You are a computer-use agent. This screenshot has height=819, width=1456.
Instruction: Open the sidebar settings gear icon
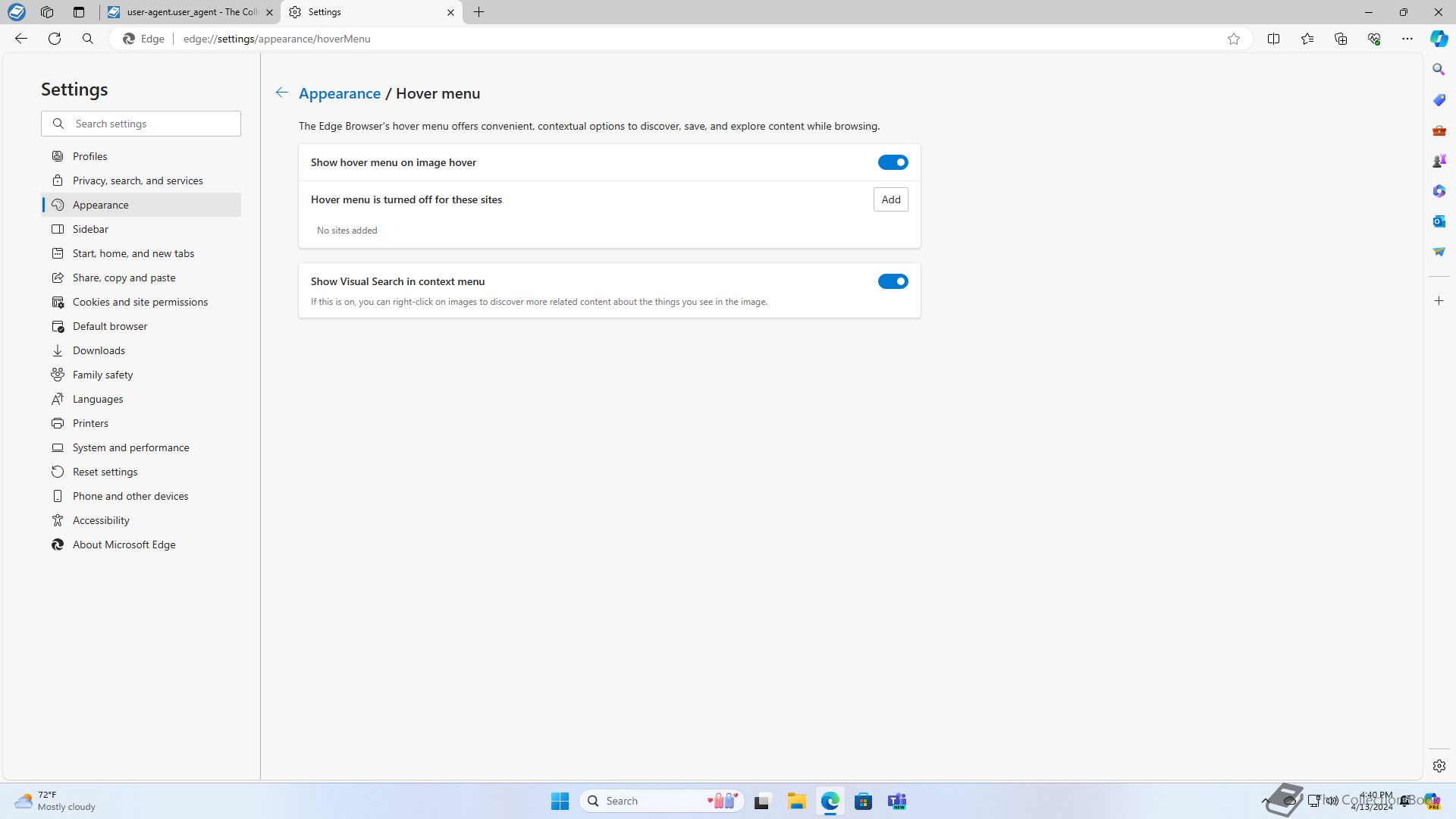(x=1439, y=766)
